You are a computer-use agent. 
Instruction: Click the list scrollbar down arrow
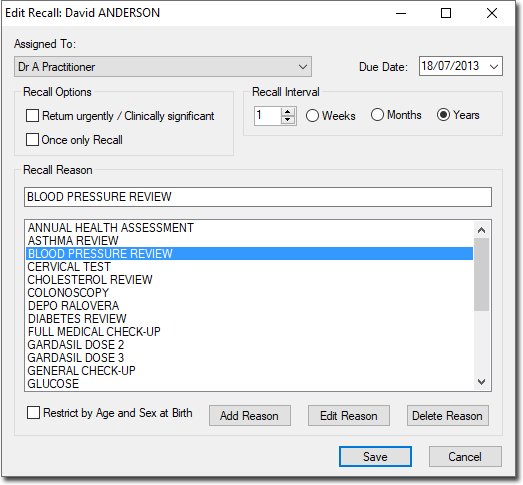coord(481,382)
